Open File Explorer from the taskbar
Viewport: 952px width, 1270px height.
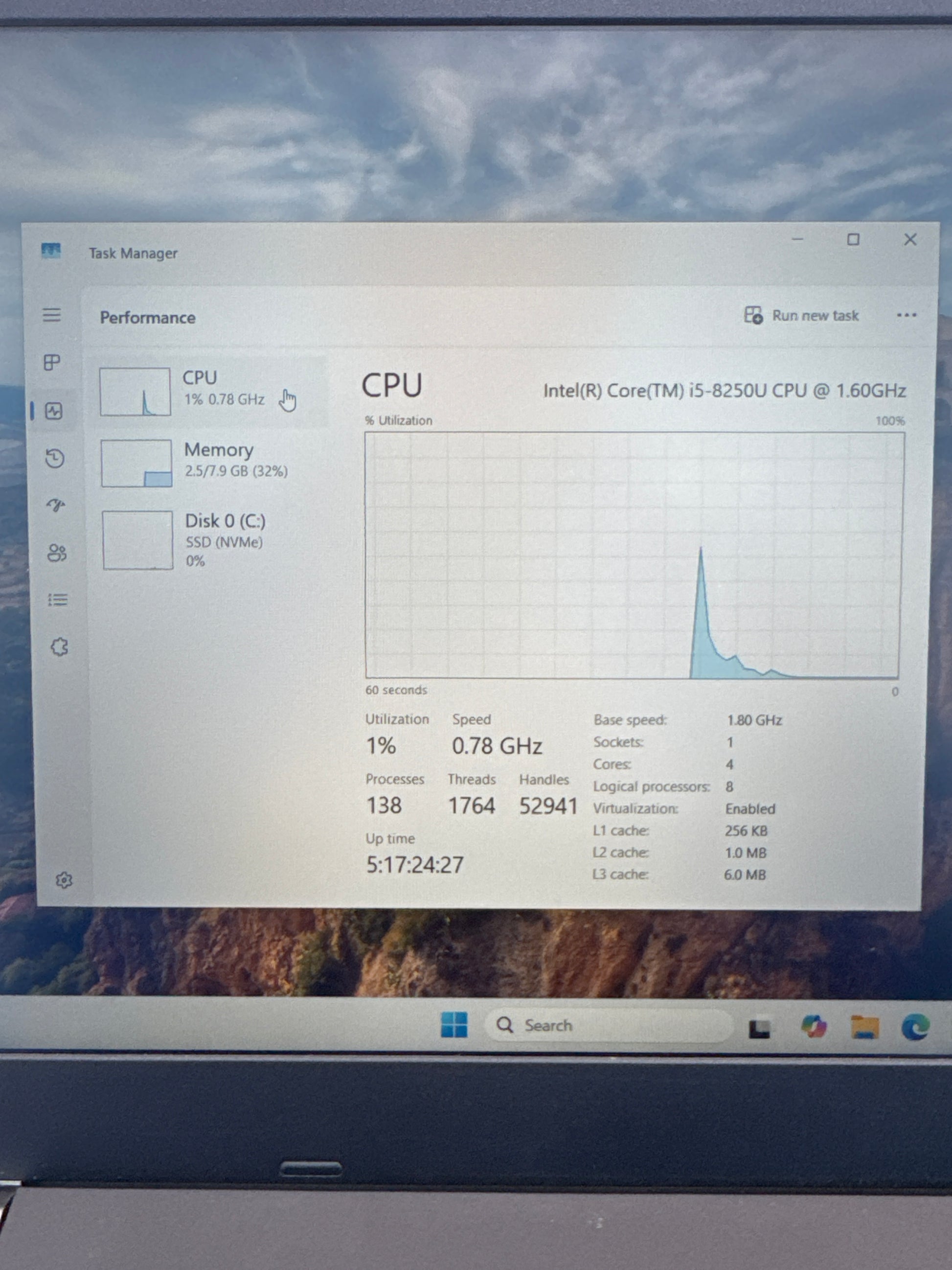coord(864,1027)
